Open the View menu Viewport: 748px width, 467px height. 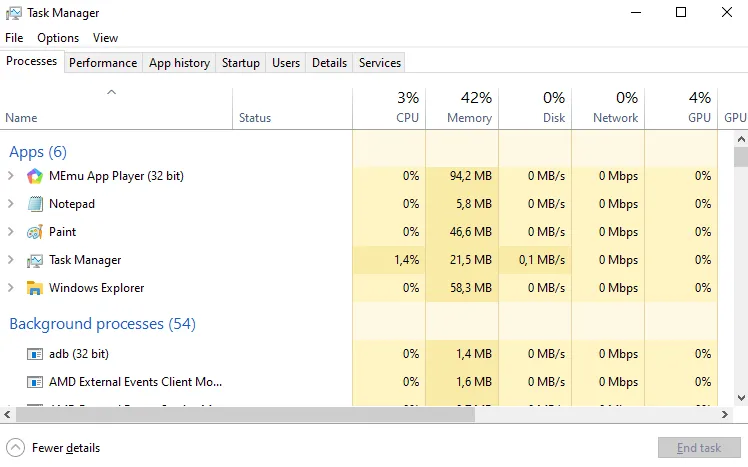coord(105,38)
